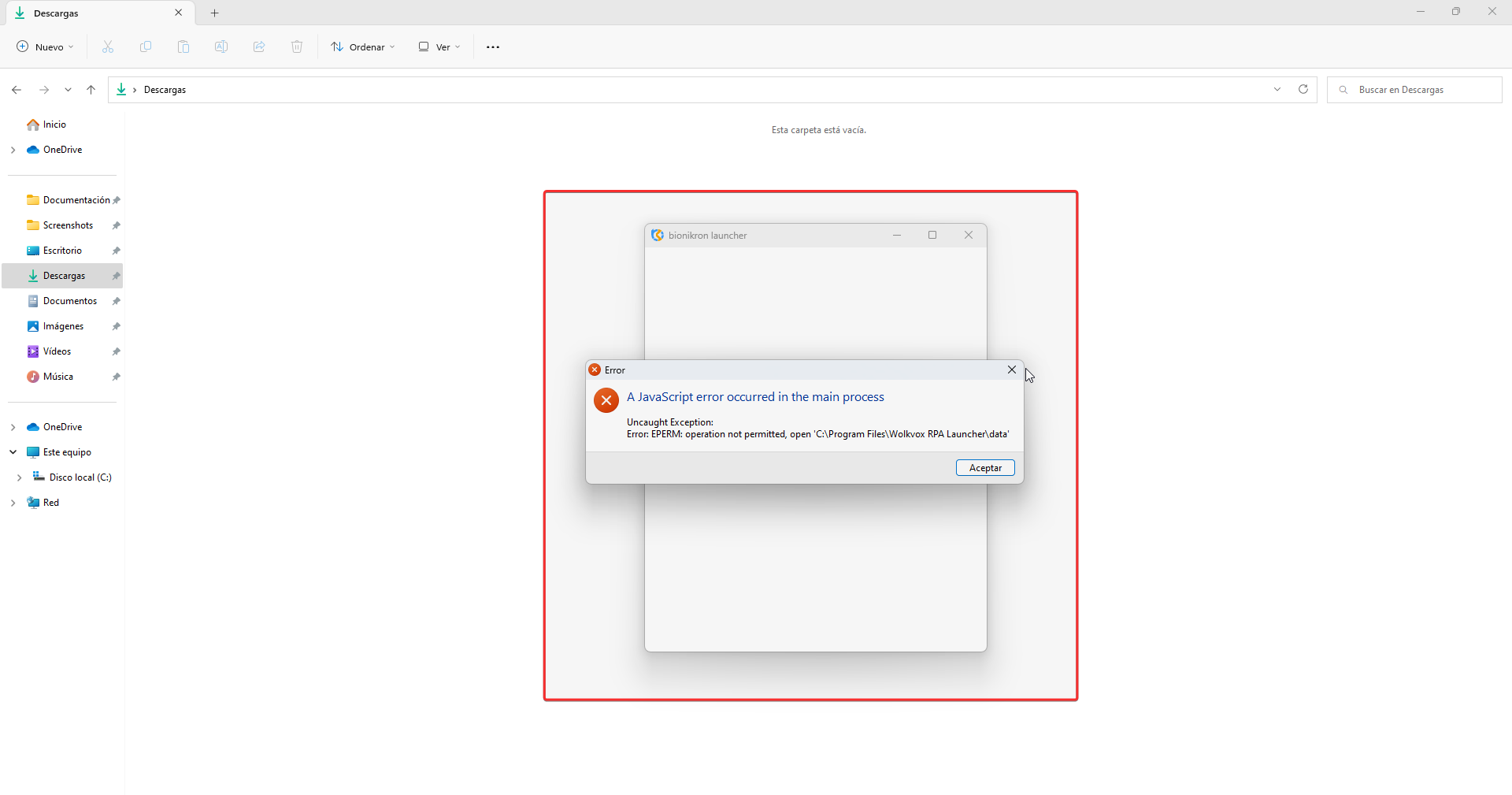The image size is (1512, 795).
Task: Click the pin icon beside Screenshots
Action: [x=117, y=225]
